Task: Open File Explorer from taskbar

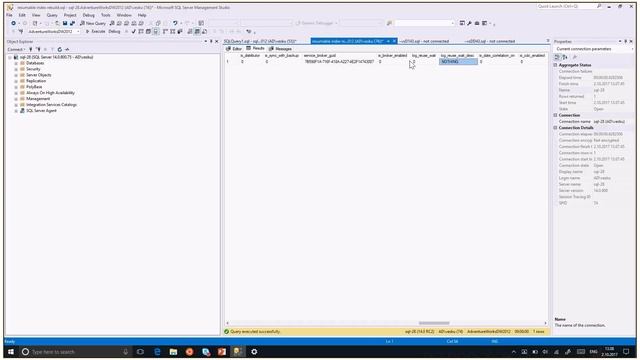Action: [173, 351]
